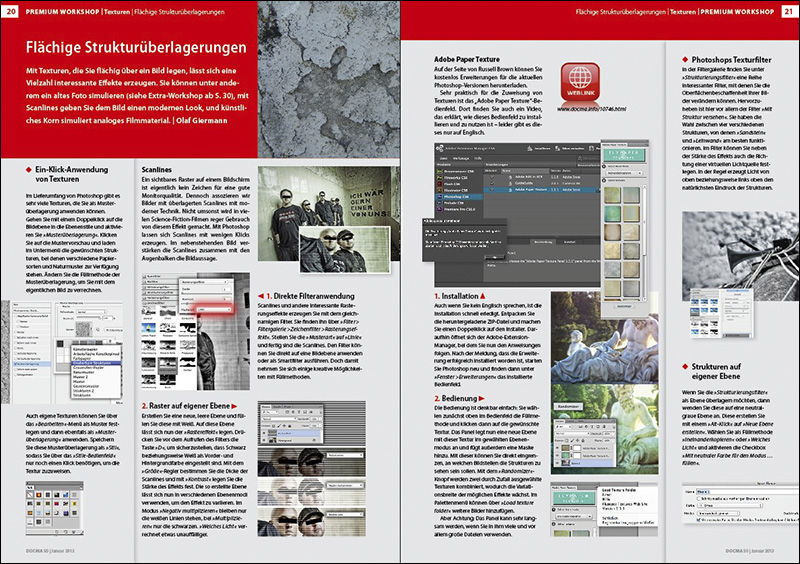The width and height of the screenshot is (800, 564).
Task: Toggle the checkbox for the GuideGuide extension
Action: pyautogui.click(x=492, y=183)
